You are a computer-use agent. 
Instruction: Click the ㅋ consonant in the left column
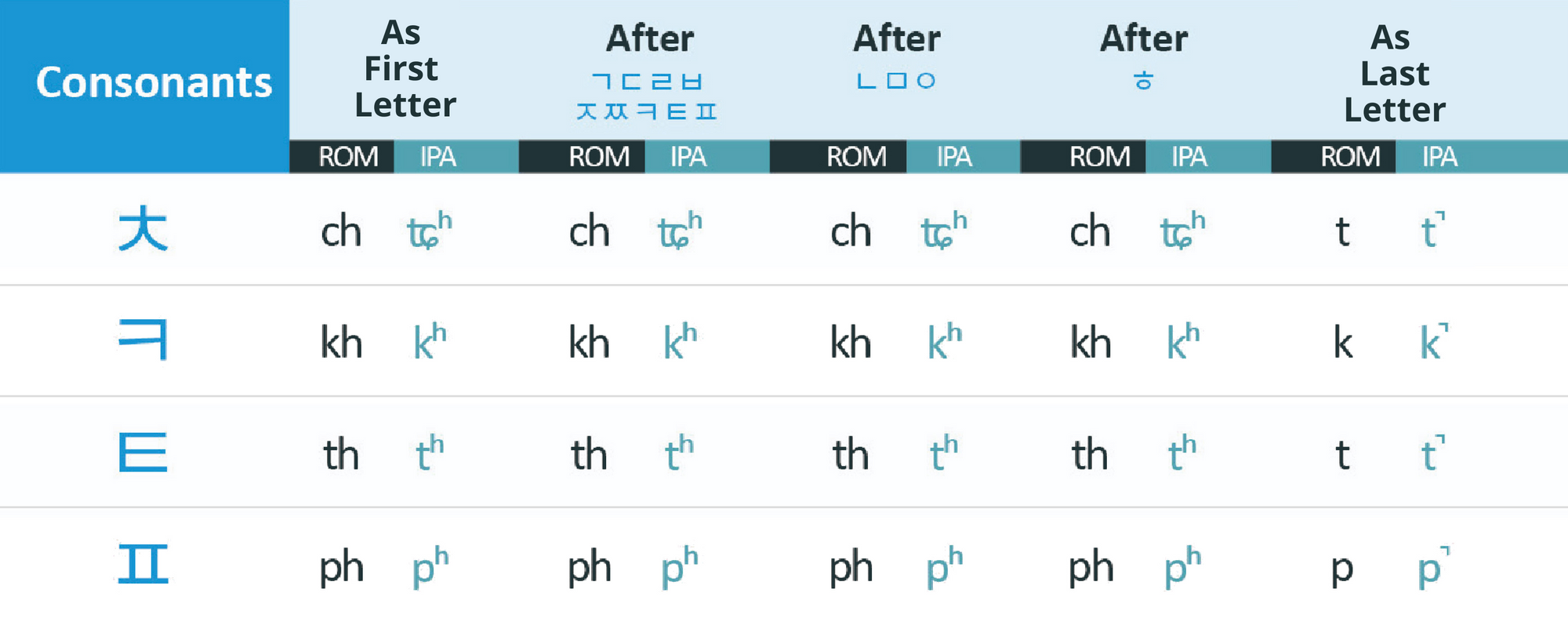pos(143,340)
